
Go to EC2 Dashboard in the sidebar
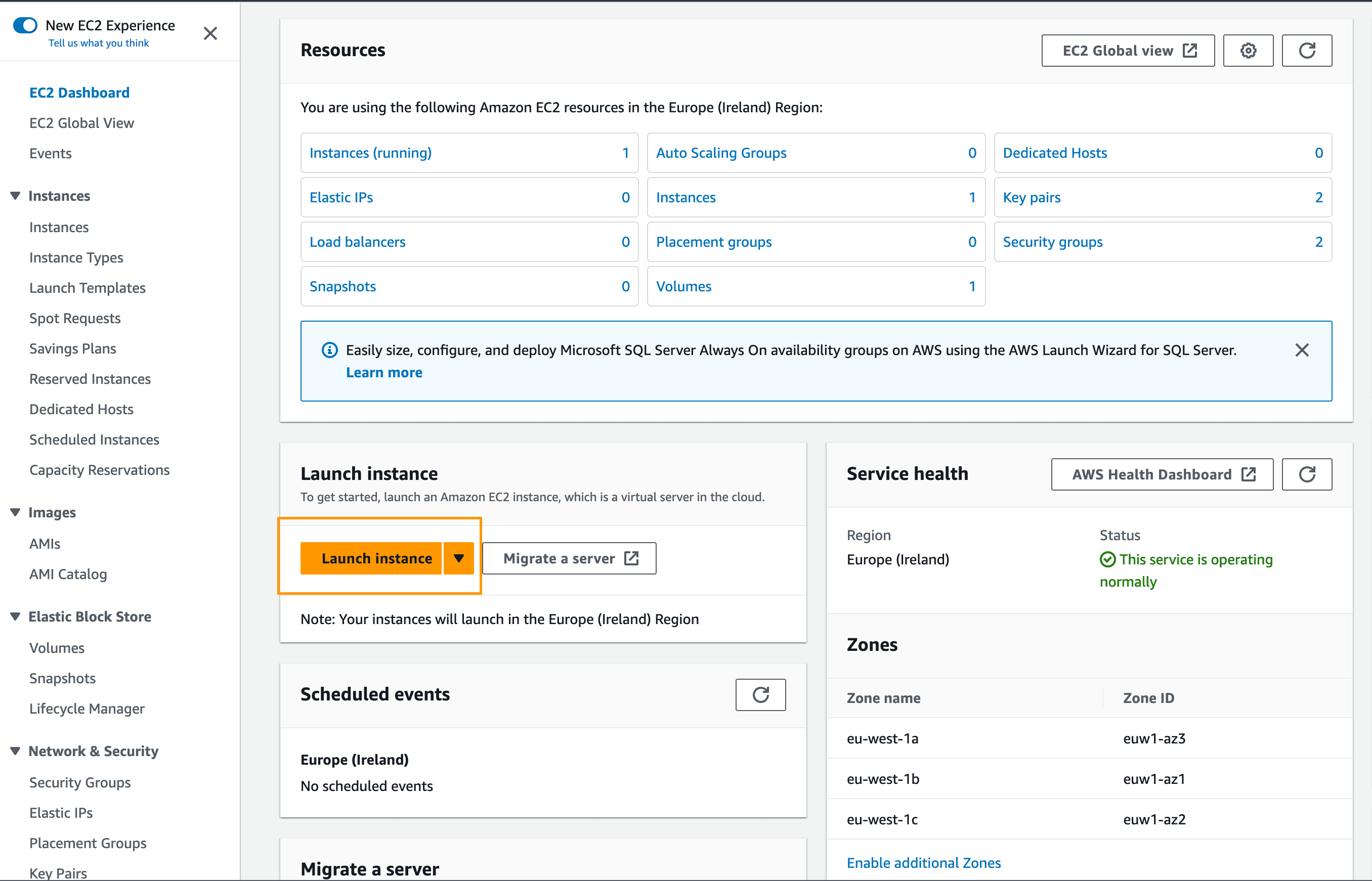coord(79,93)
